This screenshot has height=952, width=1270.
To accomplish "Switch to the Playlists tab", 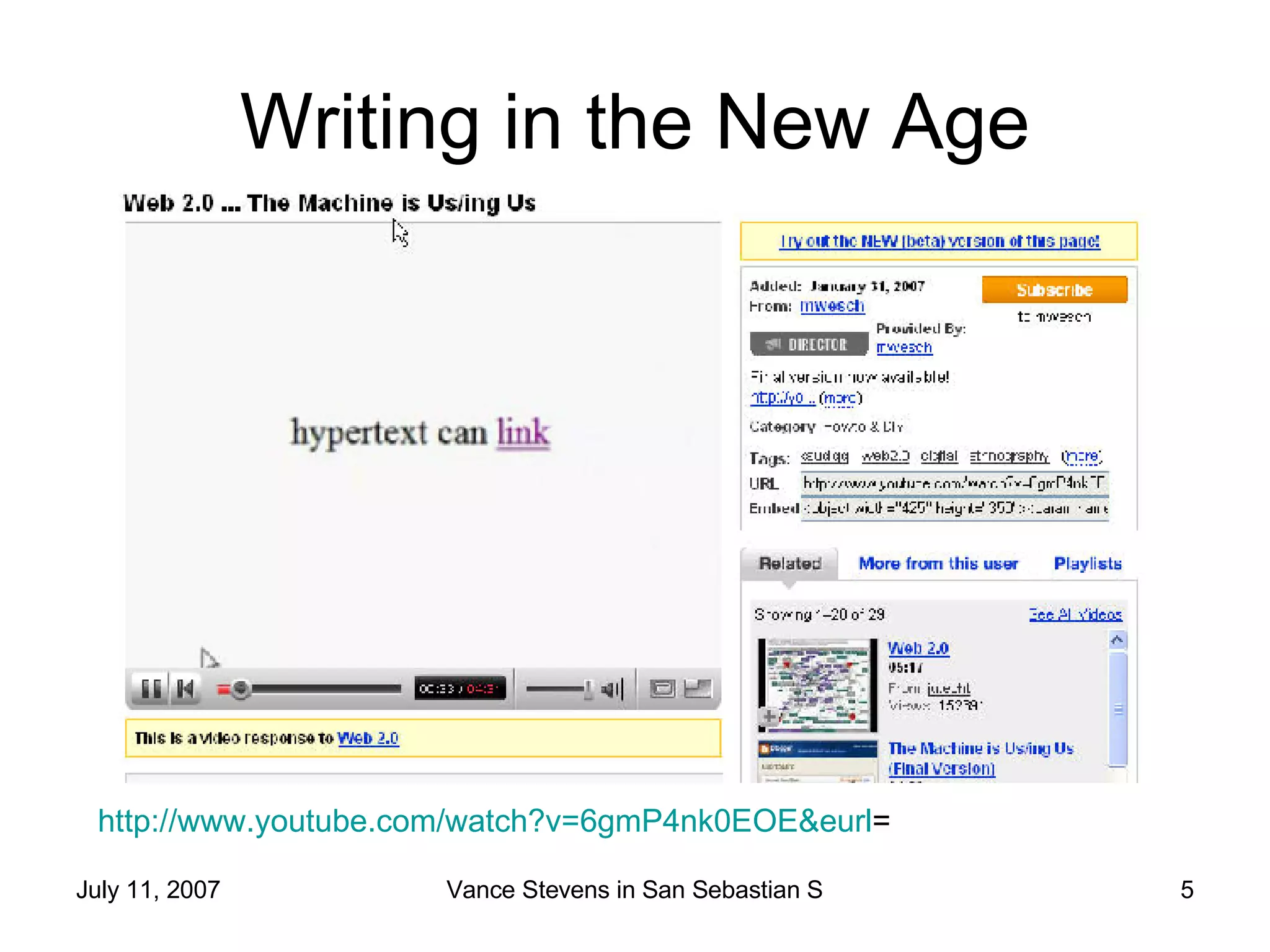I will coord(1088,563).
